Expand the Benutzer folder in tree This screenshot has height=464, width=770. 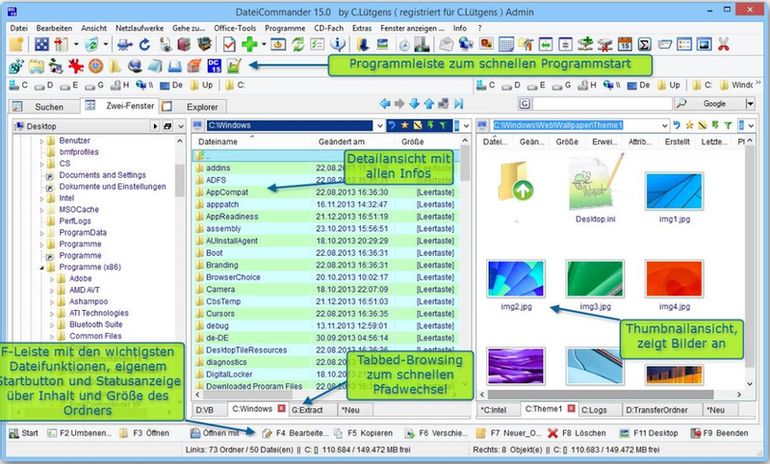pos(42,141)
